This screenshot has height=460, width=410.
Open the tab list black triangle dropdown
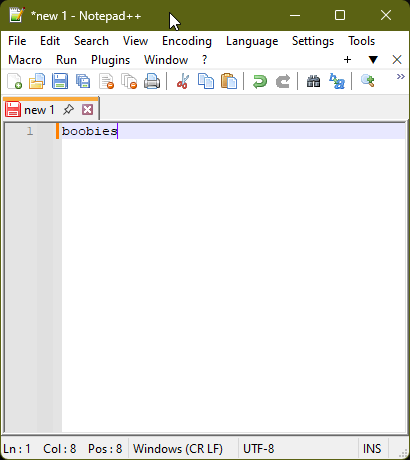click(x=373, y=60)
